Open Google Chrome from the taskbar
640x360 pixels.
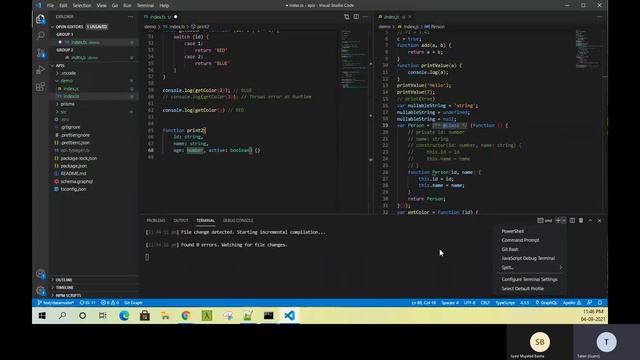click(186, 316)
